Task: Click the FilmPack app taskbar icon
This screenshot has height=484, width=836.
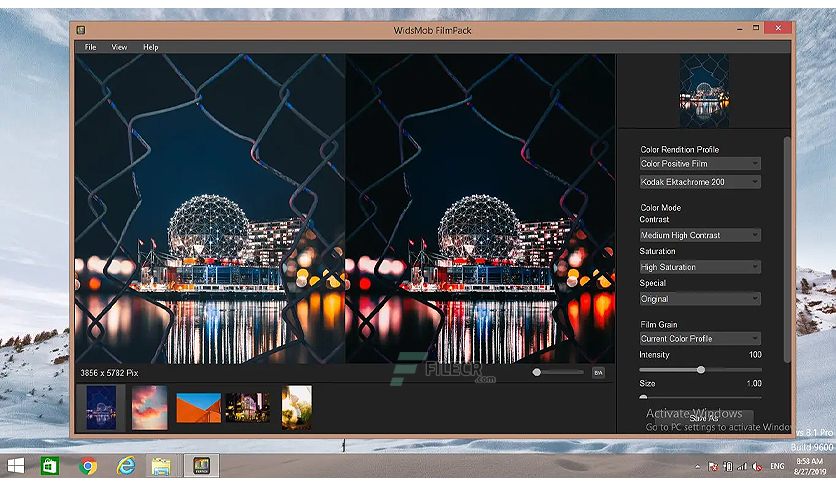Action: click(x=202, y=466)
